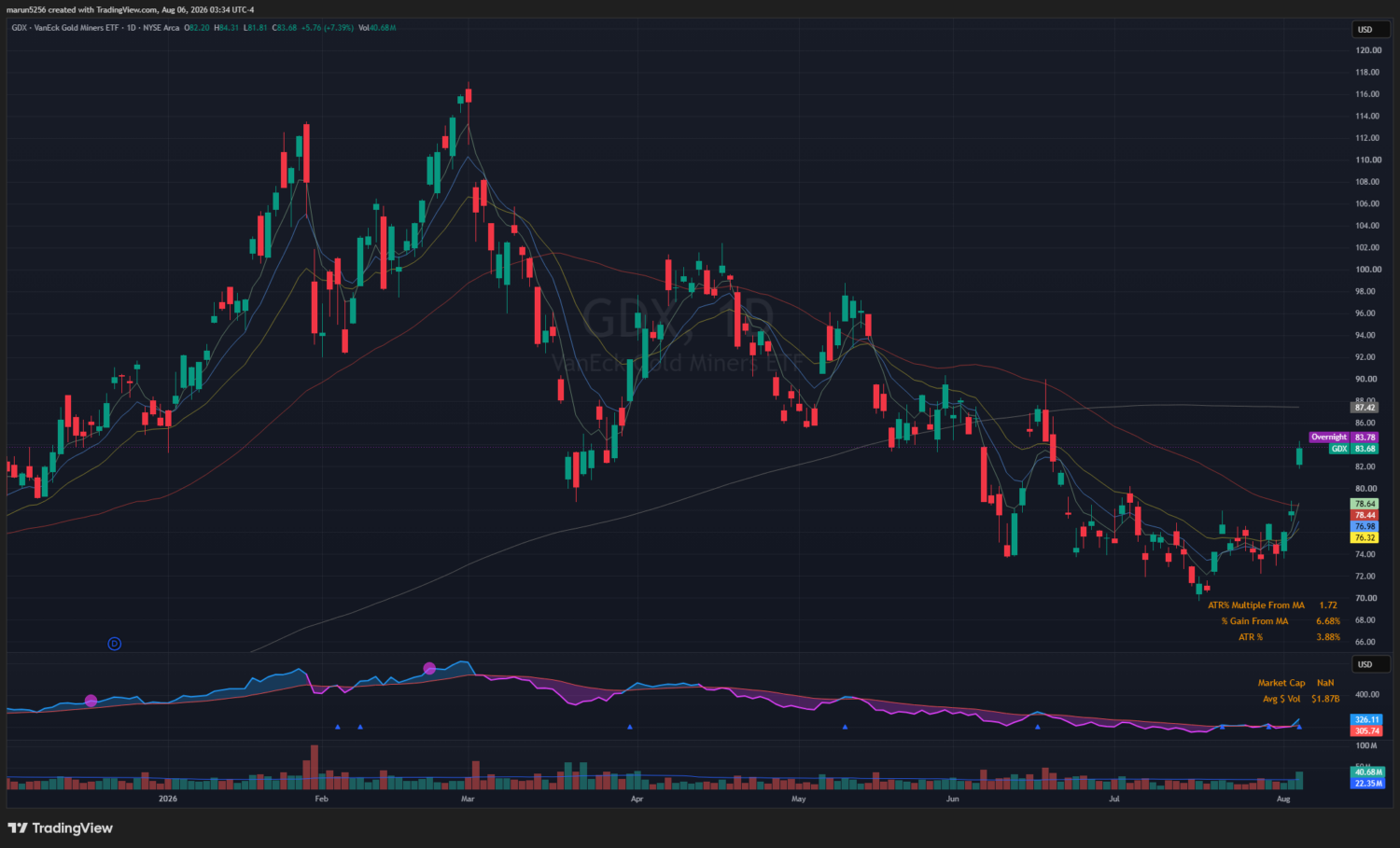Click the "GDX · VanEck Gold Miners ETF" chart title
This screenshot has height=848, width=1400.
click(x=65, y=28)
